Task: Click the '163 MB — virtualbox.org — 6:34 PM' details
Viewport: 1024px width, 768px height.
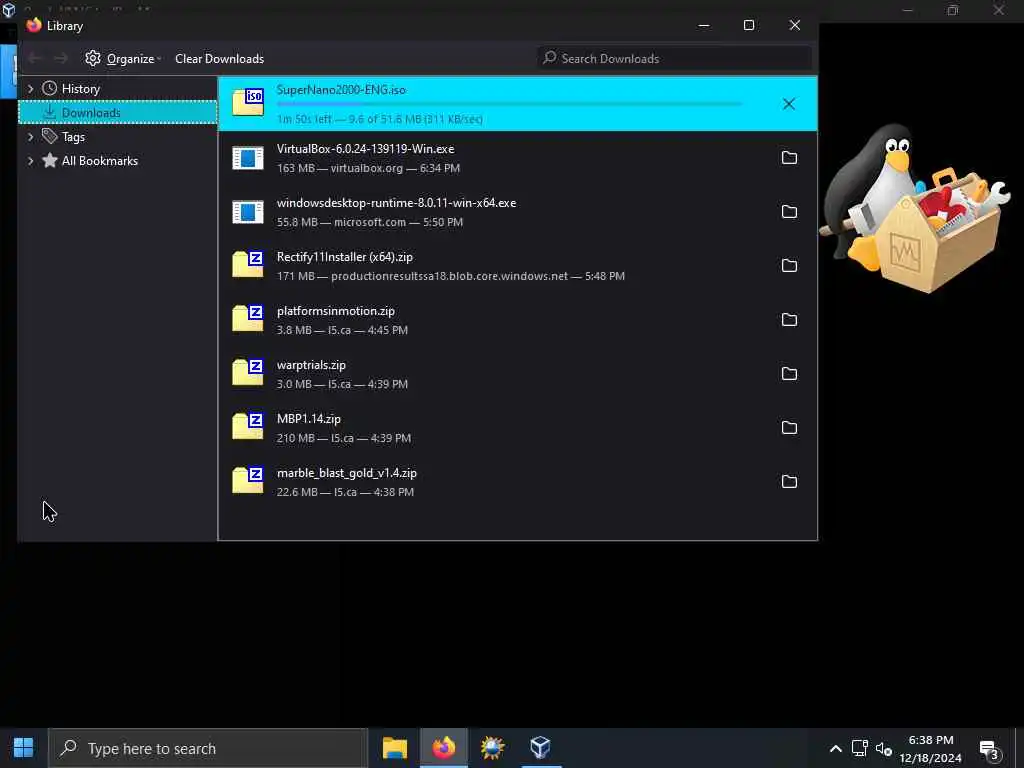Action: click(368, 168)
